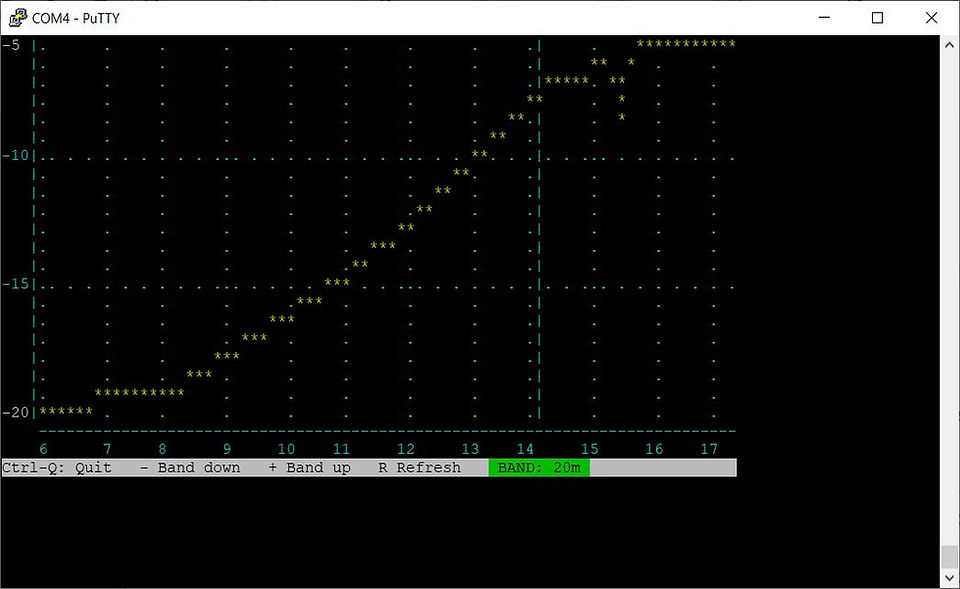The height and width of the screenshot is (589, 960).
Task: Click the '-5' y-axis label
Action: (x=11, y=45)
